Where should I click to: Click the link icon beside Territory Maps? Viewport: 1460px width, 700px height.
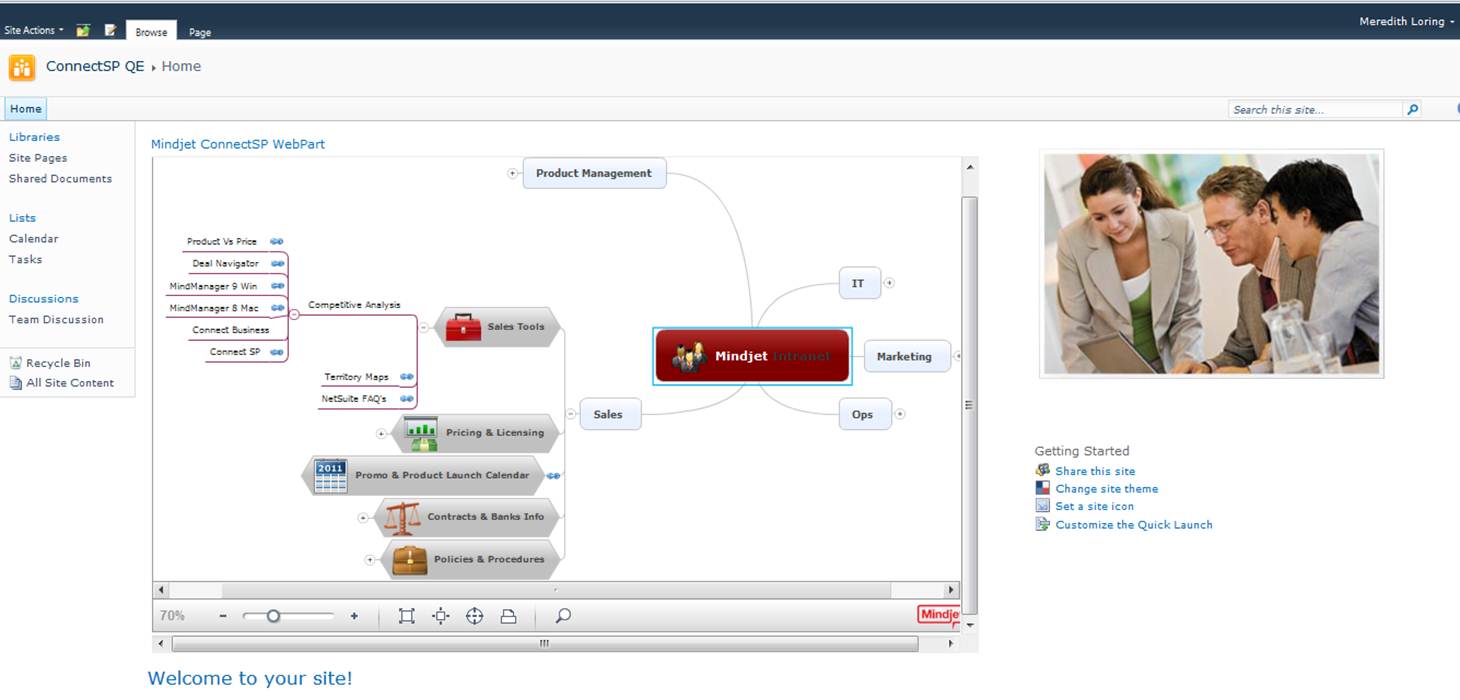point(407,377)
